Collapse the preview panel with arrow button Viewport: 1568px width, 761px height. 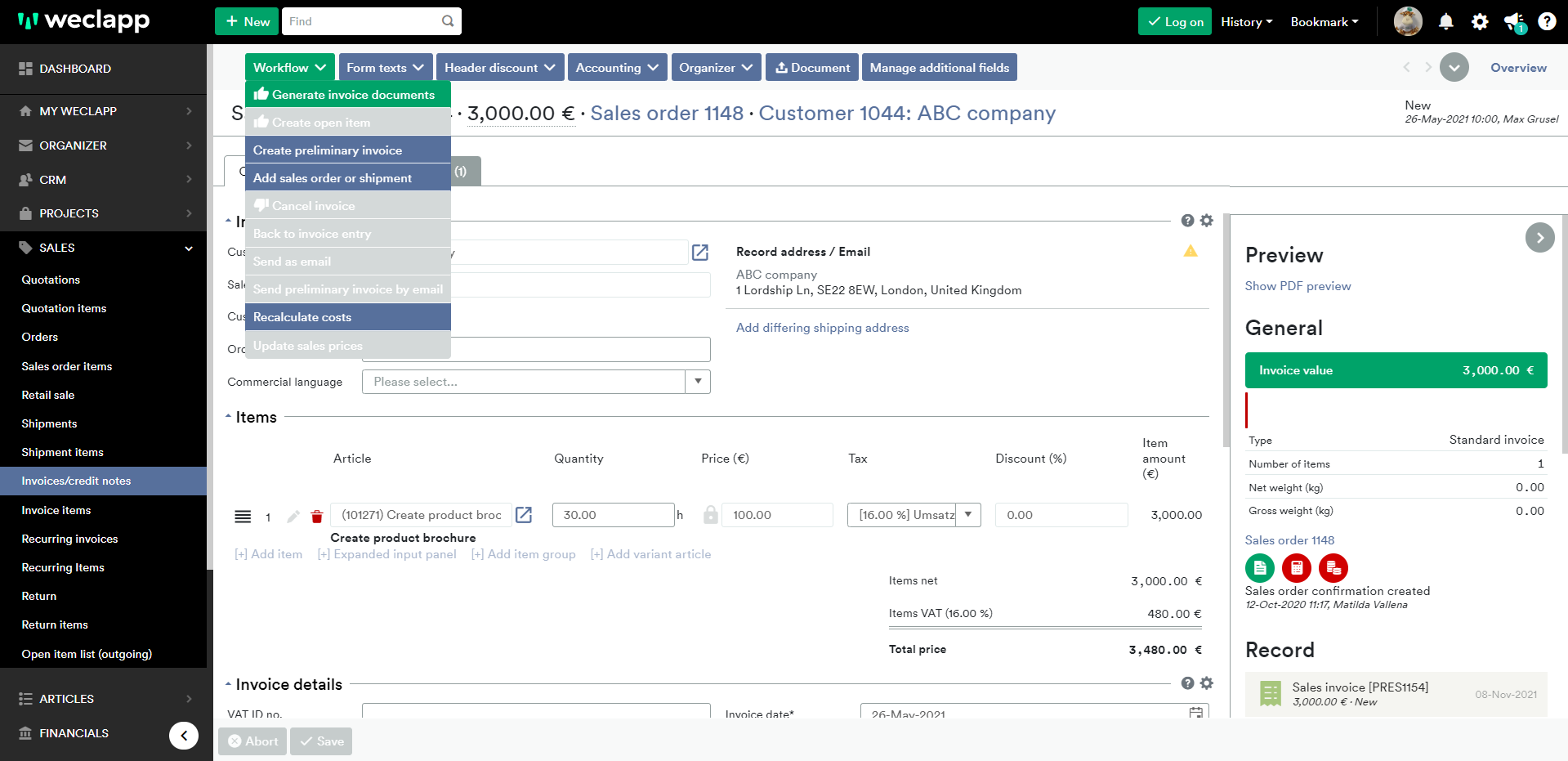pyautogui.click(x=1540, y=238)
